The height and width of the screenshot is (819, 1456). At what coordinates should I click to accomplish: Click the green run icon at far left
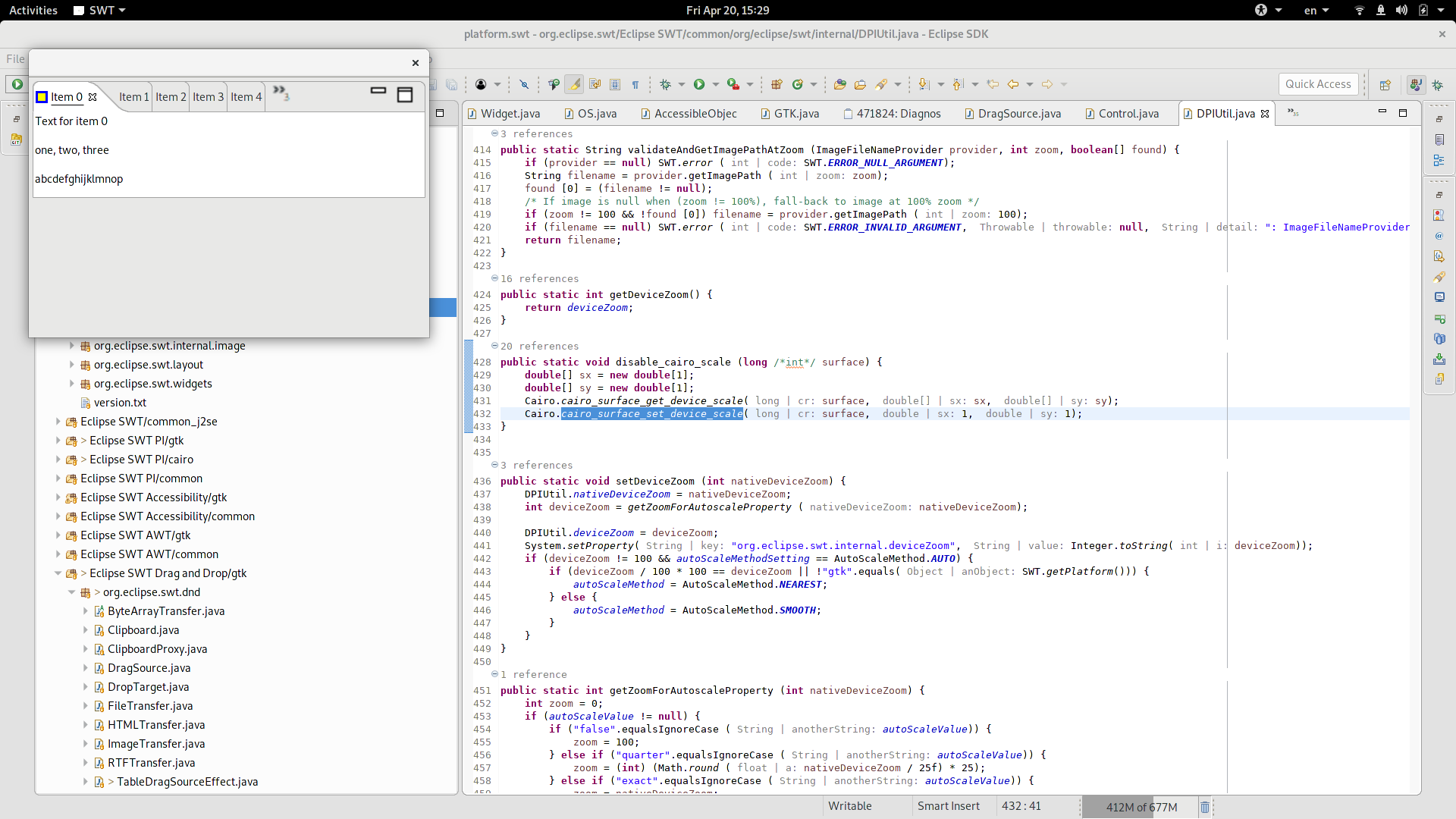(17, 84)
